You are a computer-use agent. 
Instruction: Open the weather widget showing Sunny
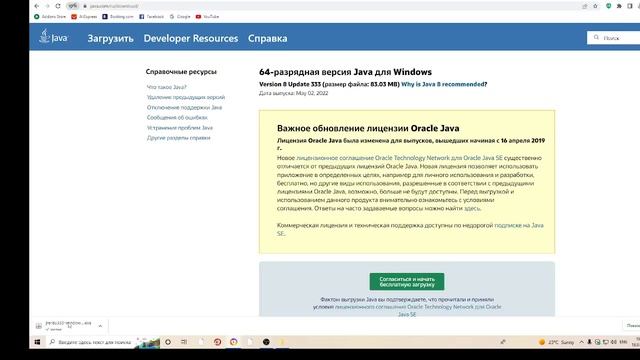coord(556,342)
